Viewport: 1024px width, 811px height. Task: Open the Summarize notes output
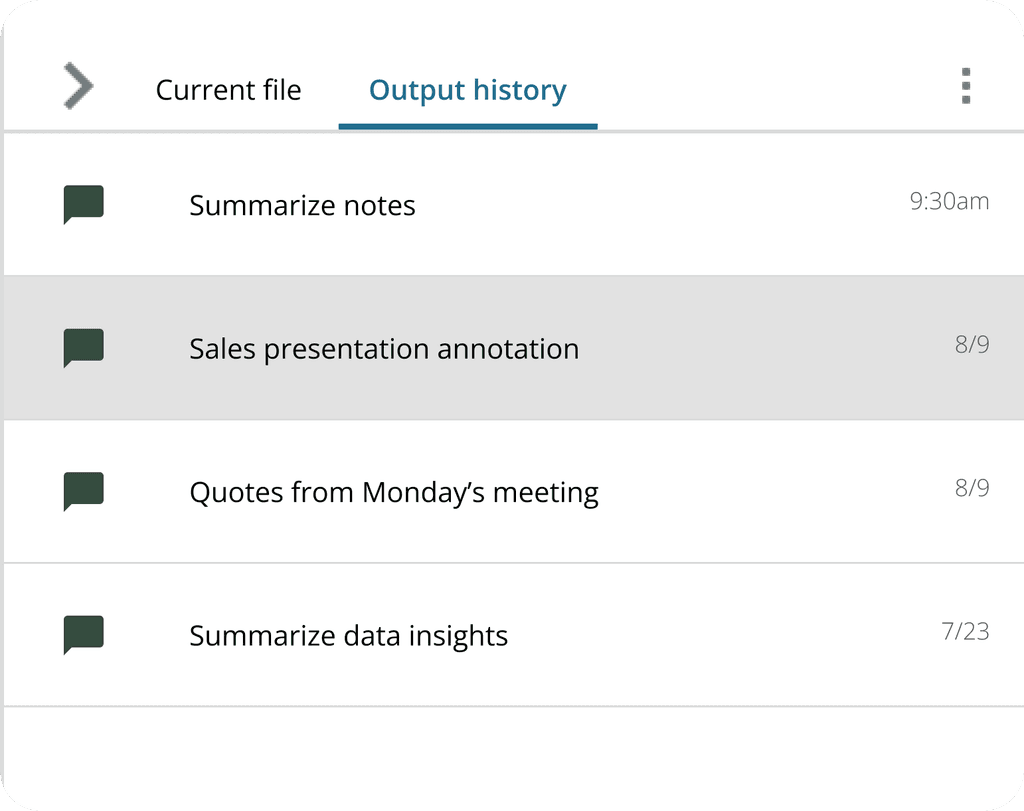pyautogui.click(x=302, y=206)
